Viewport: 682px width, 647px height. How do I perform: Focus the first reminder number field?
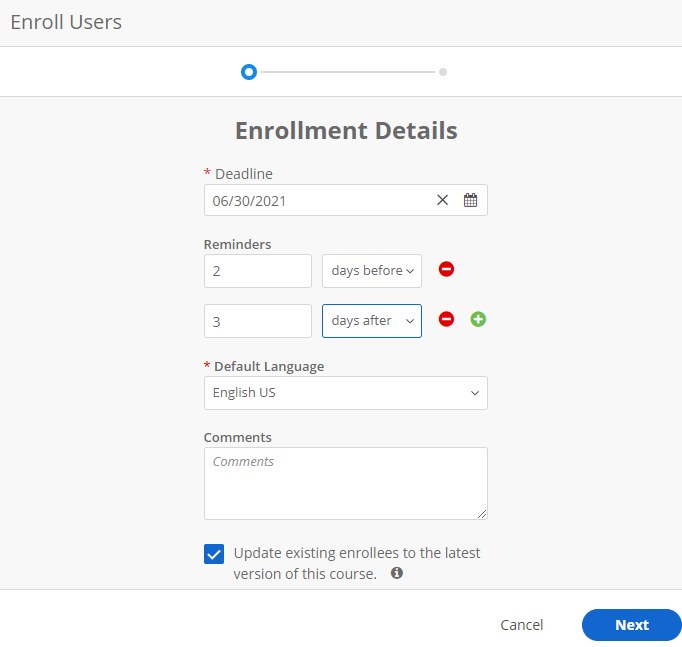257,270
